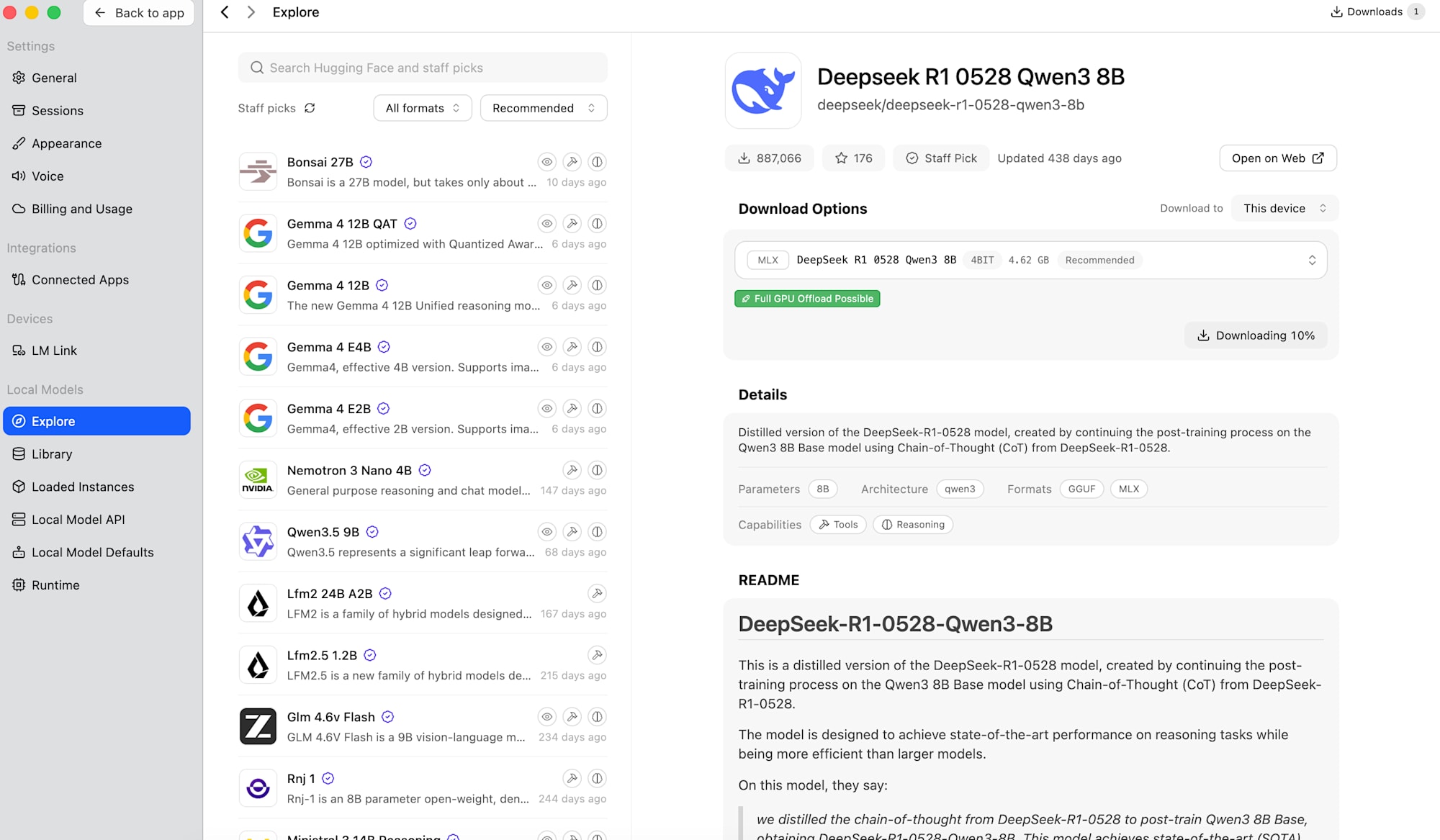
Task: Select the Nemotron 3 Nano 4B model
Action: click(x=423, y=480)
